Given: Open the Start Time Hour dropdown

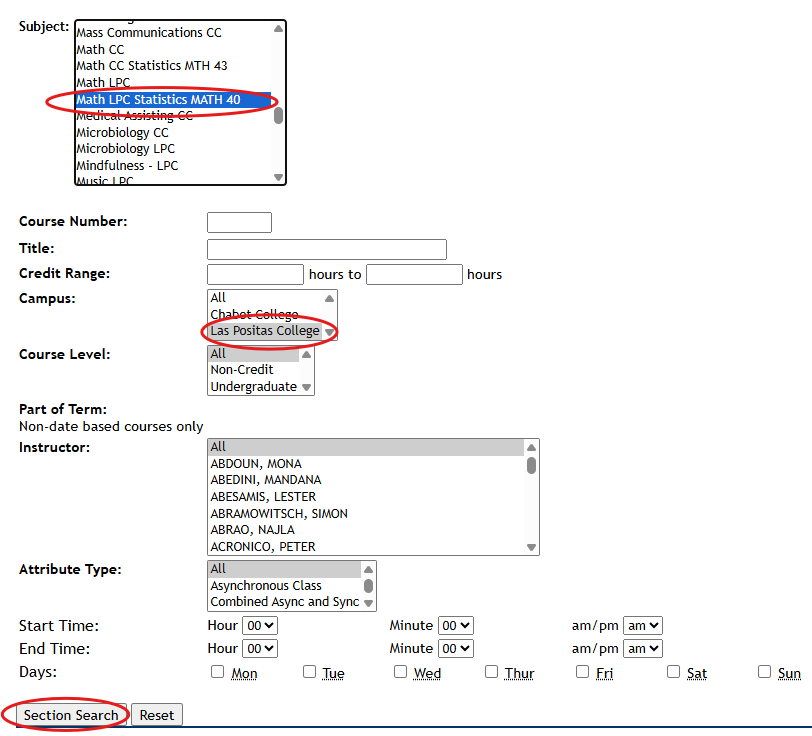Looking at the screenshot, I should [x=260, y=625].
